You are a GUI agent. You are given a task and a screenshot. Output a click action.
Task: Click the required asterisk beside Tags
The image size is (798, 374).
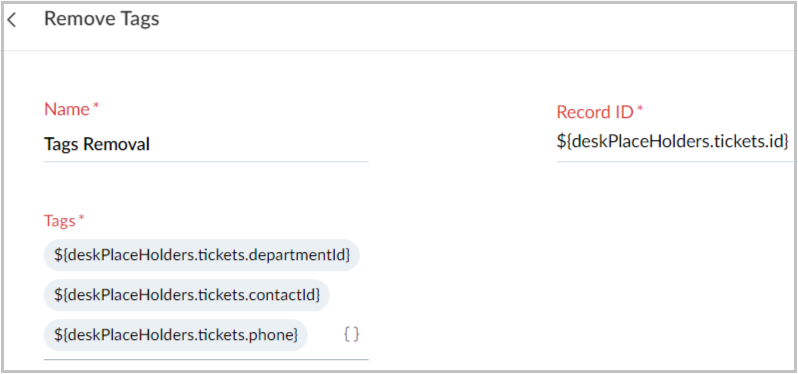[81, 219]
